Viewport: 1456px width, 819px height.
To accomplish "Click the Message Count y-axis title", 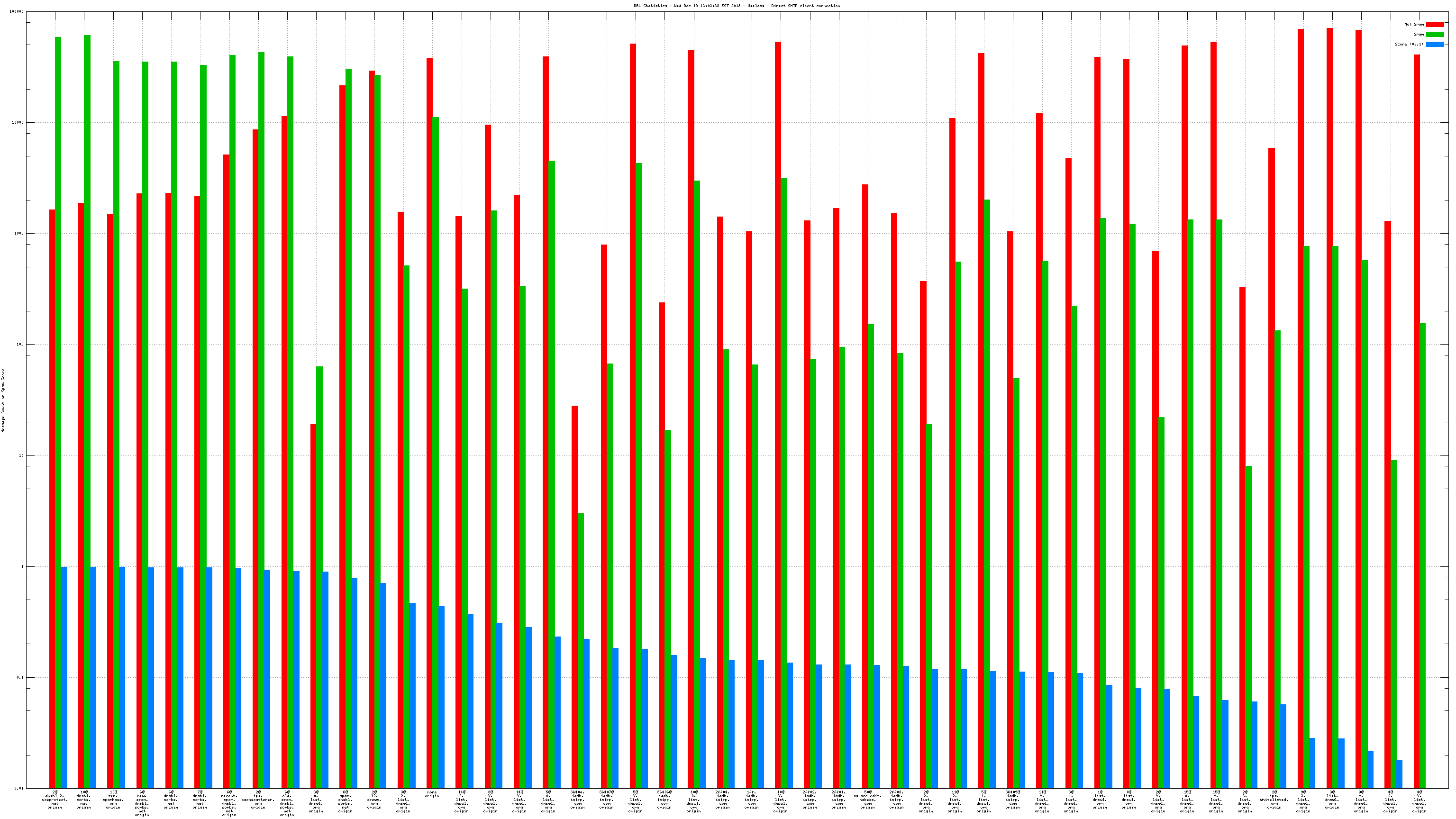I will (x=3, y=400).
